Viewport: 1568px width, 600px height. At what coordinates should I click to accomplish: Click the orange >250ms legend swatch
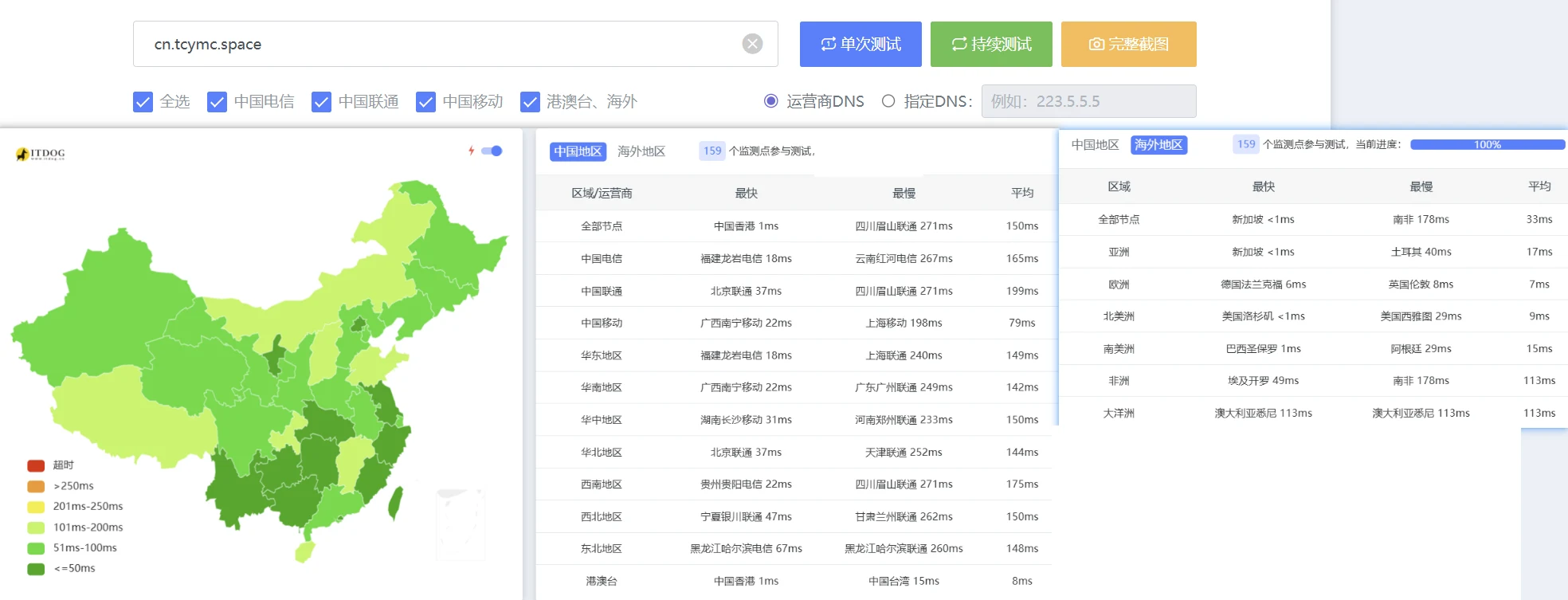36,486
